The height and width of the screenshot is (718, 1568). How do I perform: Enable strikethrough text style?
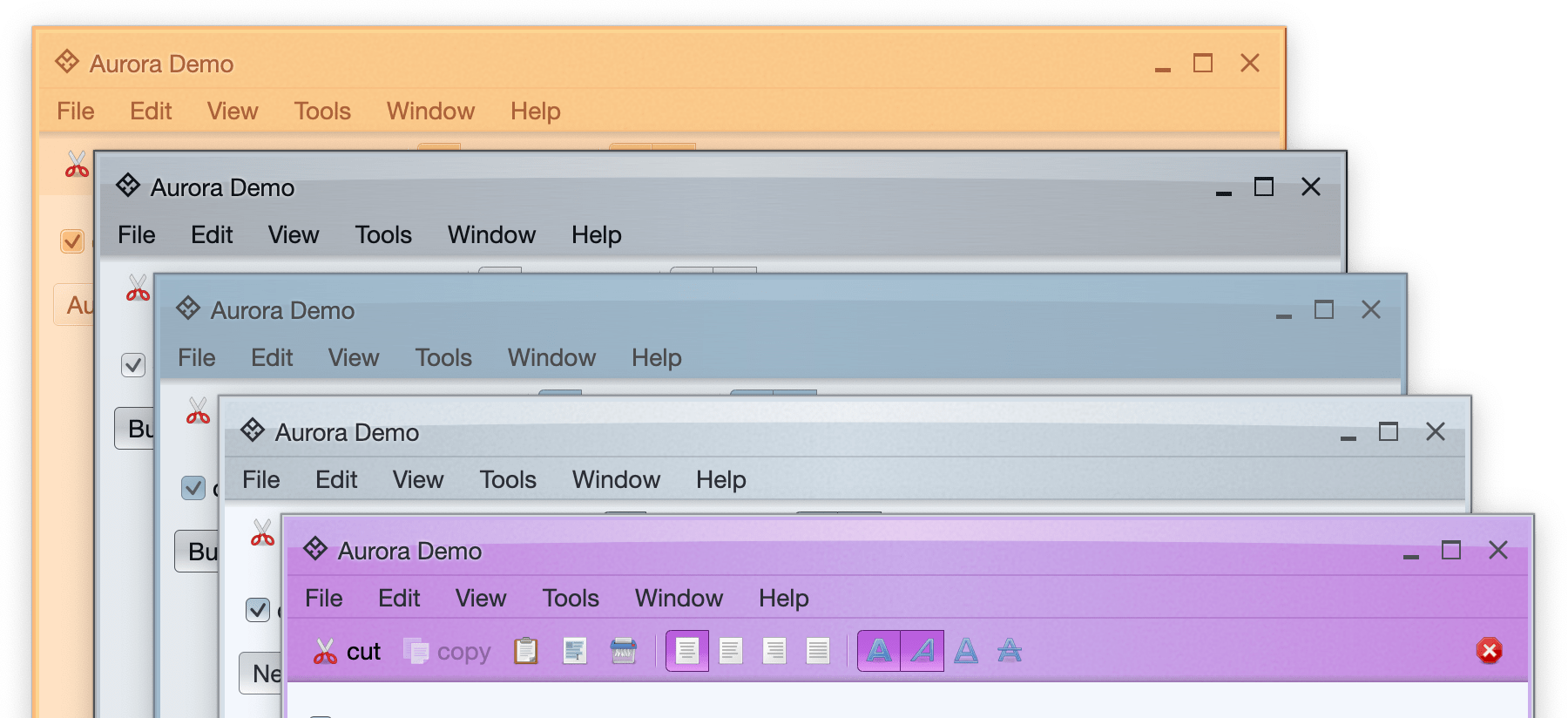pos(1010,651)
